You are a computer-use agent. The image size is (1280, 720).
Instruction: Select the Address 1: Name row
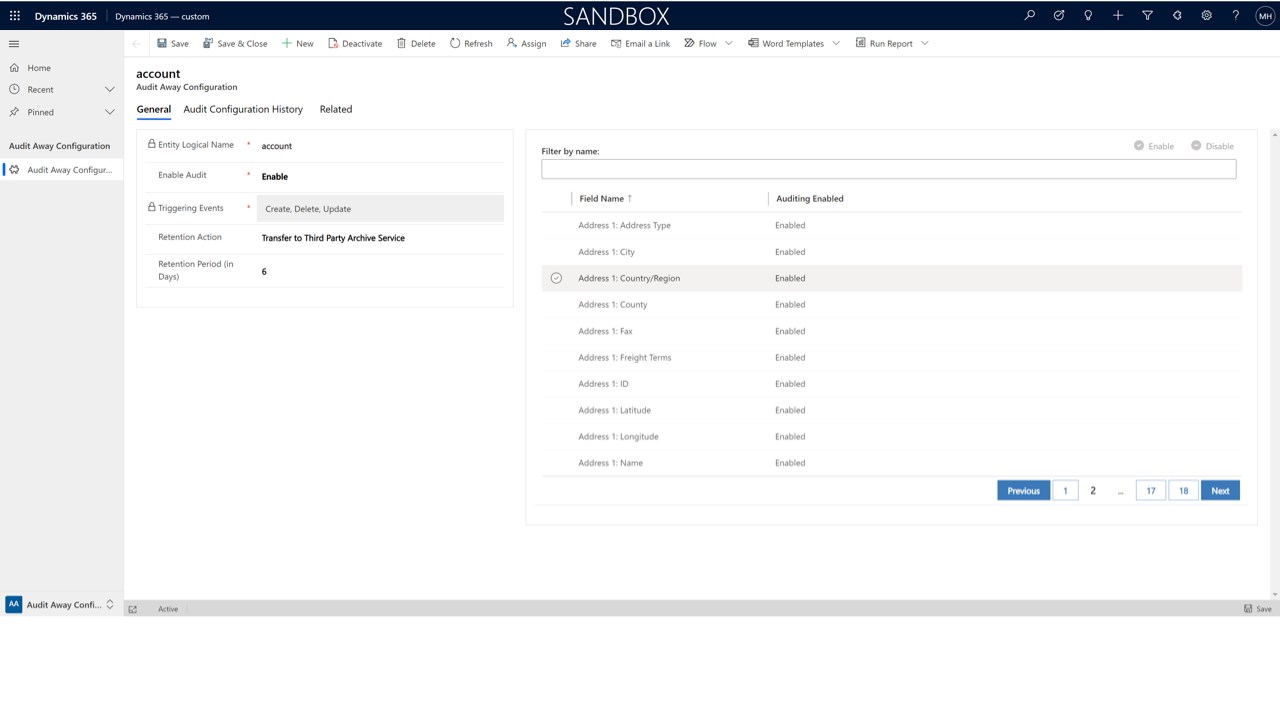point(892,463)
